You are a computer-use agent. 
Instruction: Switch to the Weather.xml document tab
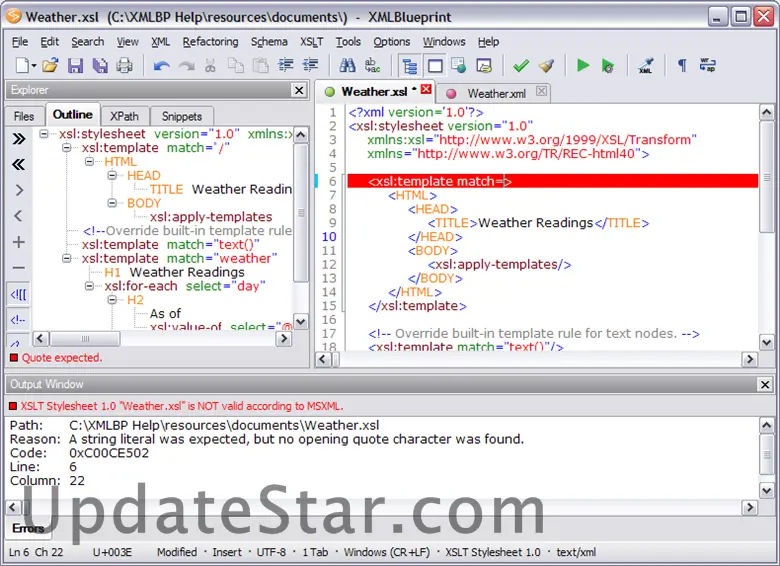(x=495, y=93)
